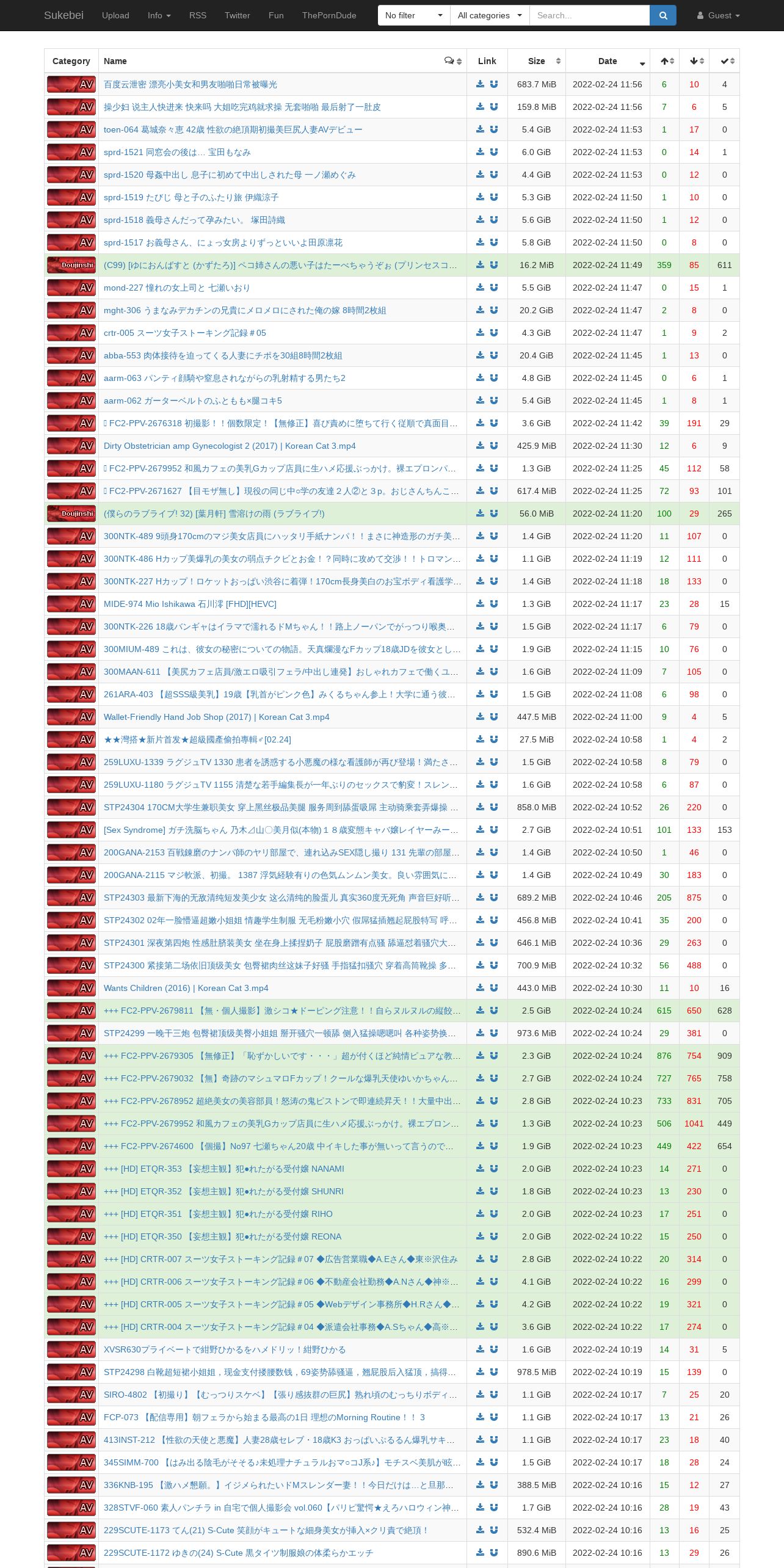Image resolution: width=784 pixels, height=1568 pixels.
Task: Open MIDE-974 Mio Ishikawa title link
Action: click(x=190, y=604)
